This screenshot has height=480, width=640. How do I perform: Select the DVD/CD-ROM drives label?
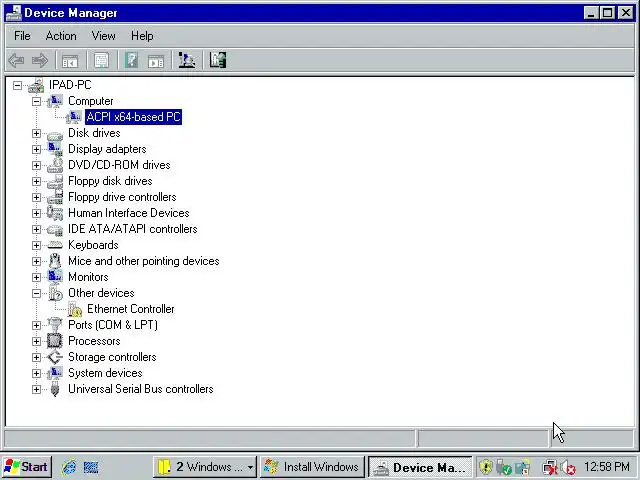(119, 165)
